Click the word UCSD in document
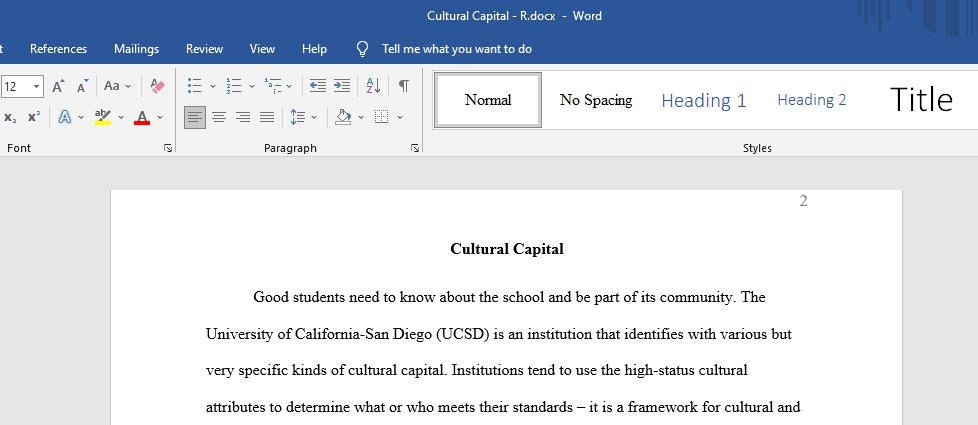 pos(462,334)
